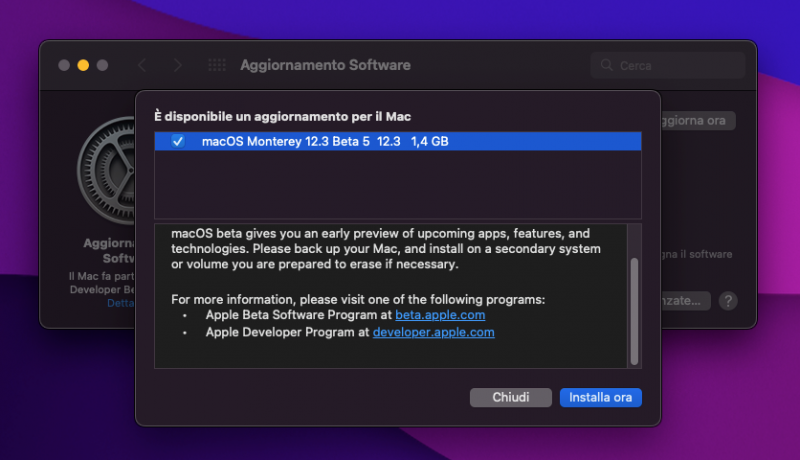Go back with the left chevron
The height and width of the screenshot is (460, 800).
click(x=142, y=65)
